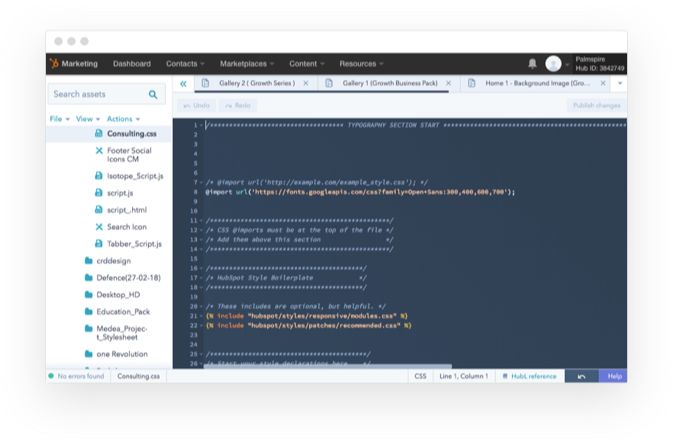This screenshot has height=444, width=673.
Task: Open the Contacts menu
Action: coord(185,64)
